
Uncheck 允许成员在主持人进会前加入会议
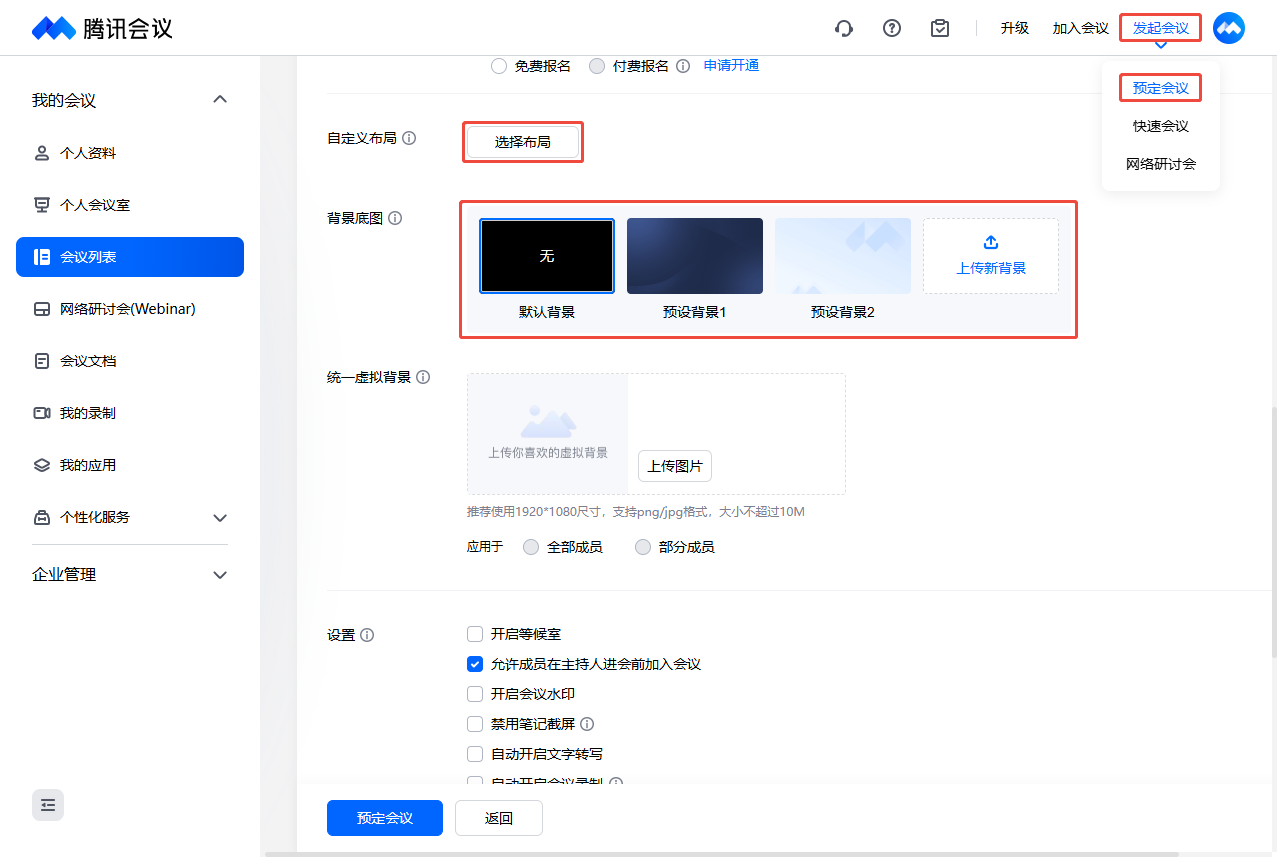(x=475, y=664)
